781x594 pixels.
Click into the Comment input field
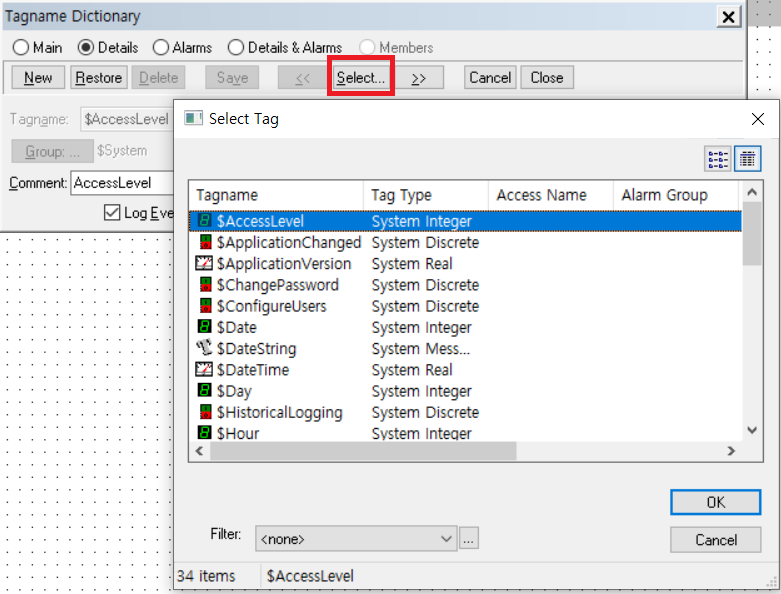(x=122, y=183)
